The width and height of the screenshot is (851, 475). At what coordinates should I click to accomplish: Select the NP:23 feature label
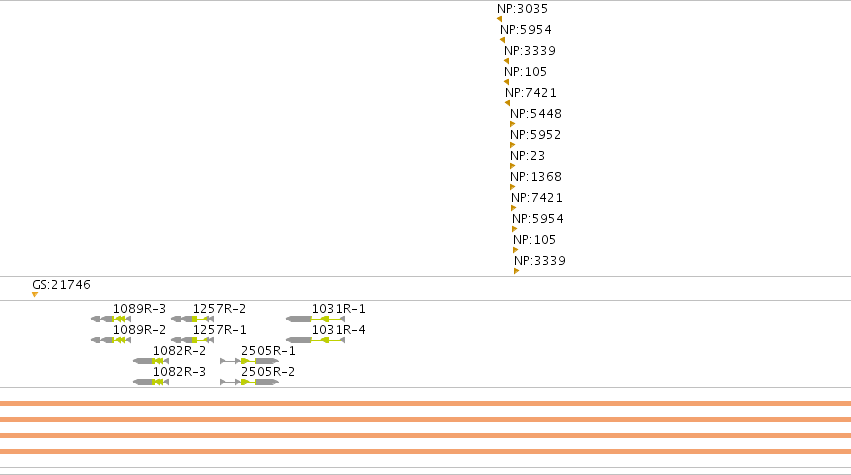pyautogui.click(x=528, y=156)
